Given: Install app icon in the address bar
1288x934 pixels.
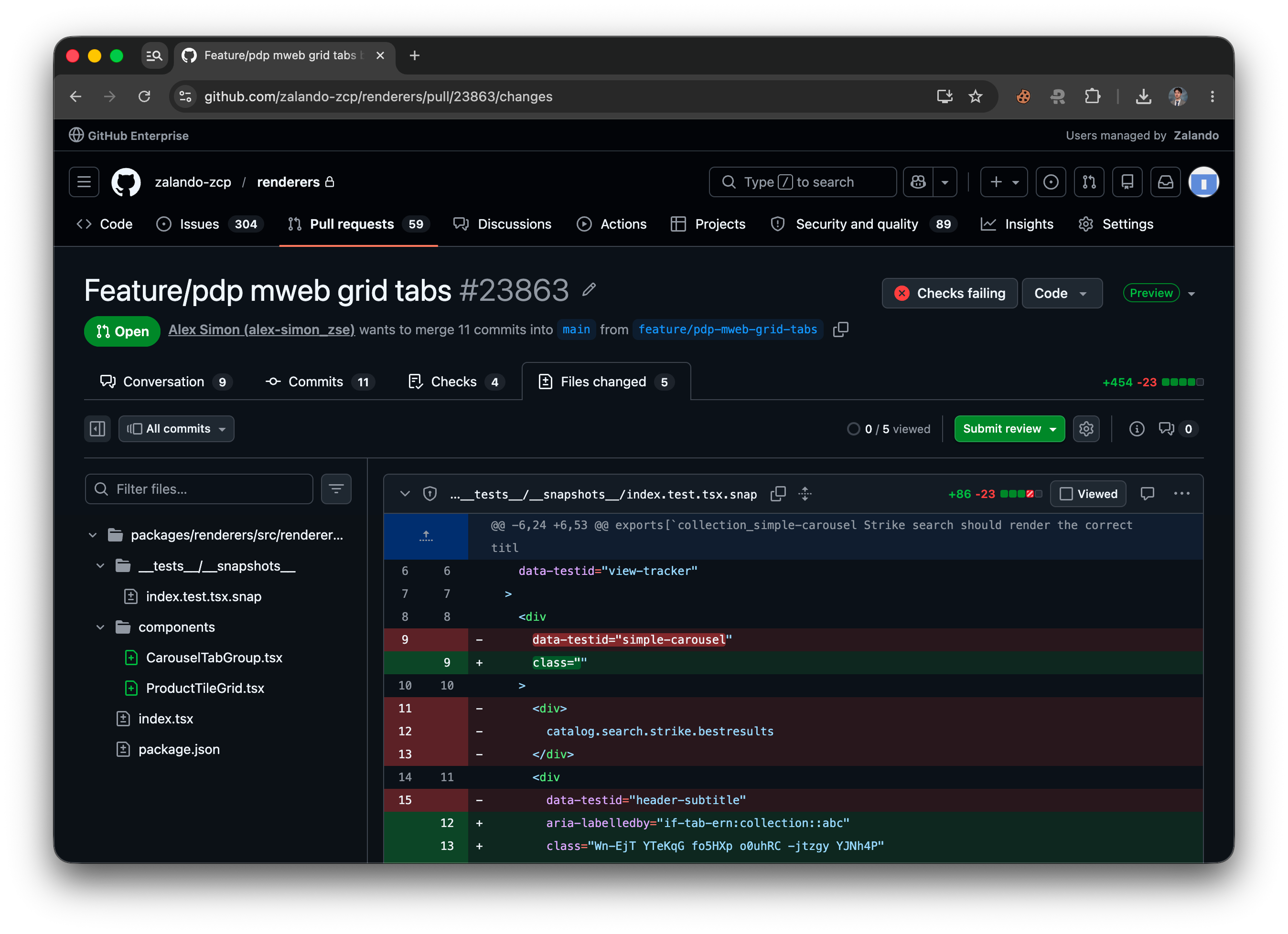Looking at the screenshot, I should 945,96.
